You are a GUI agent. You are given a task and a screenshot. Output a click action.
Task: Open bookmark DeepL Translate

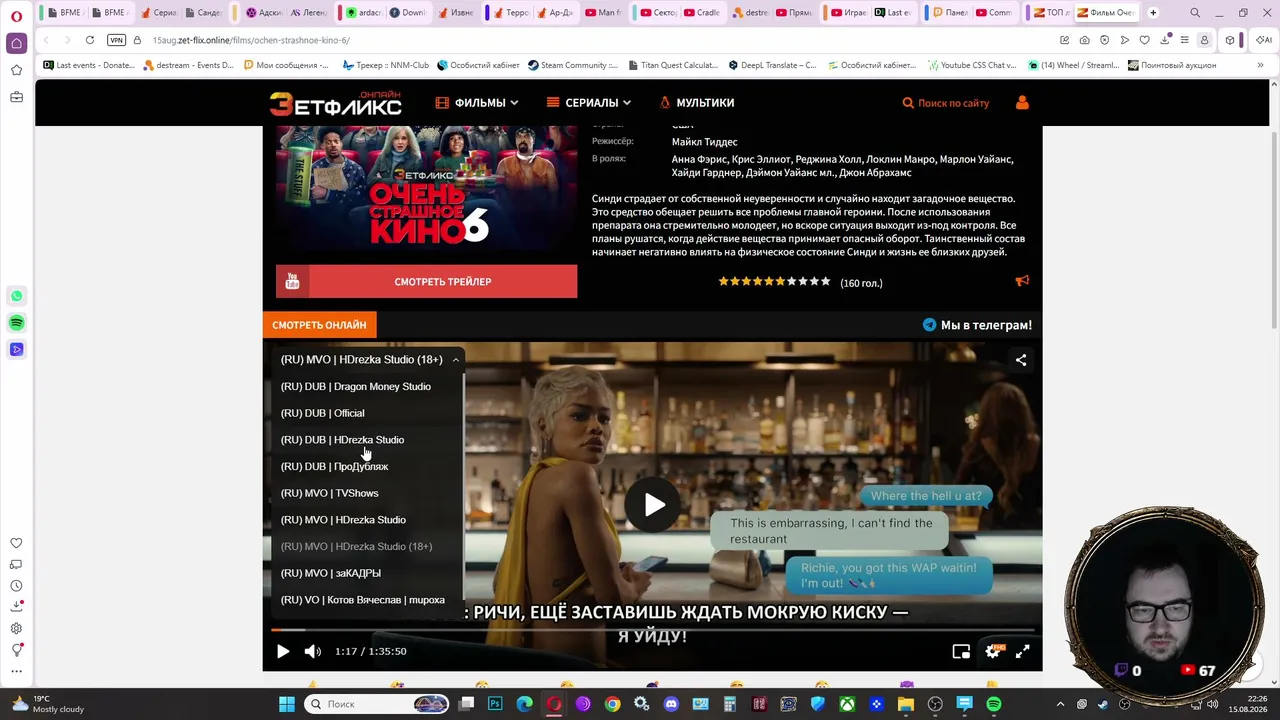click(x=772, y=65)
